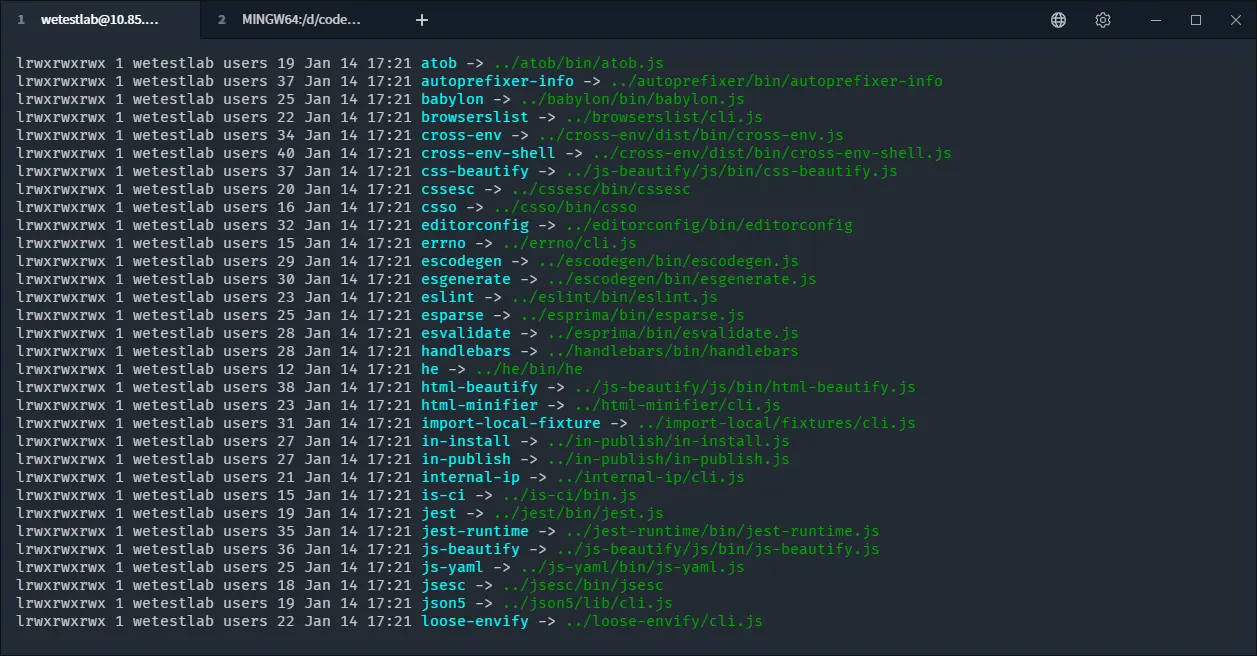The width and height of the screenshot is (1257, 656).
Task: Click the internal-ip symlink name
Action: click(470, 477)
